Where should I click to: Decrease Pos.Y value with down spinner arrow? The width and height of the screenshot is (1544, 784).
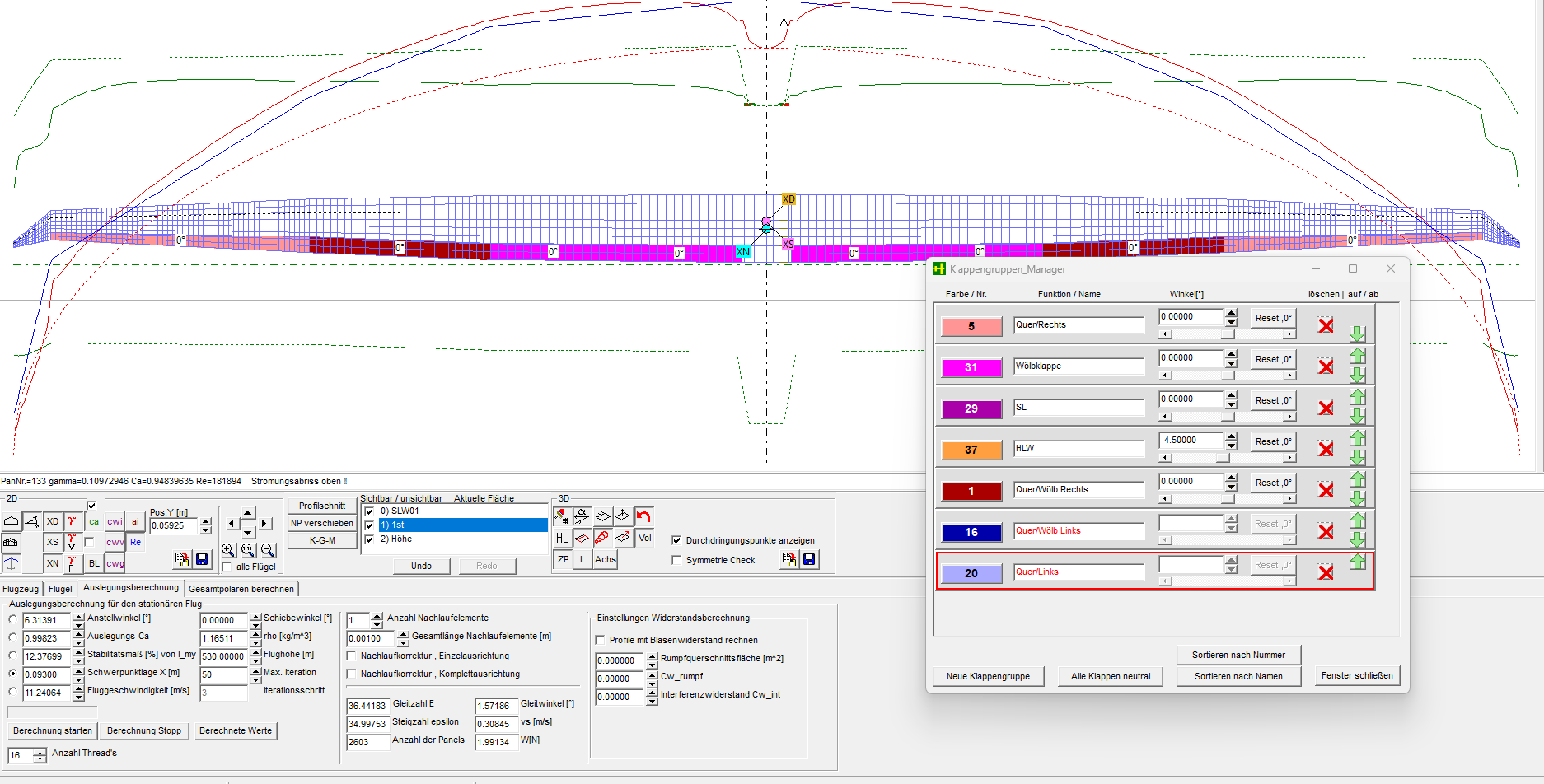tap(206, 530)
